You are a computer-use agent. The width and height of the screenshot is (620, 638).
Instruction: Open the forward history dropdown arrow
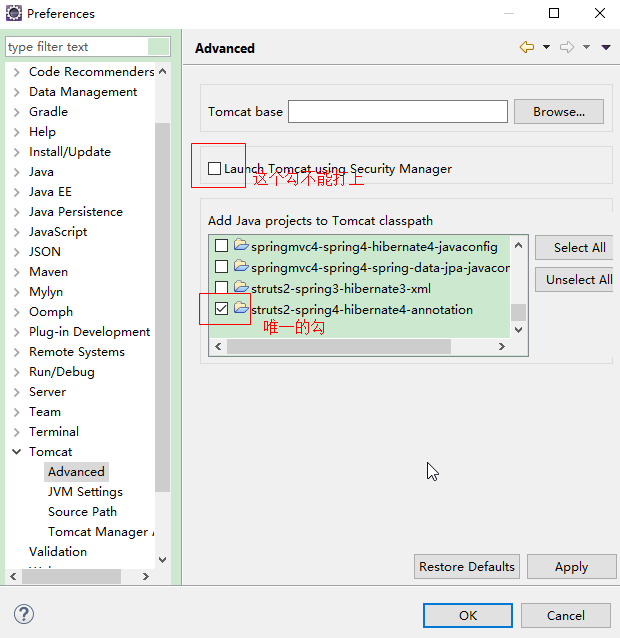(586, 47)
